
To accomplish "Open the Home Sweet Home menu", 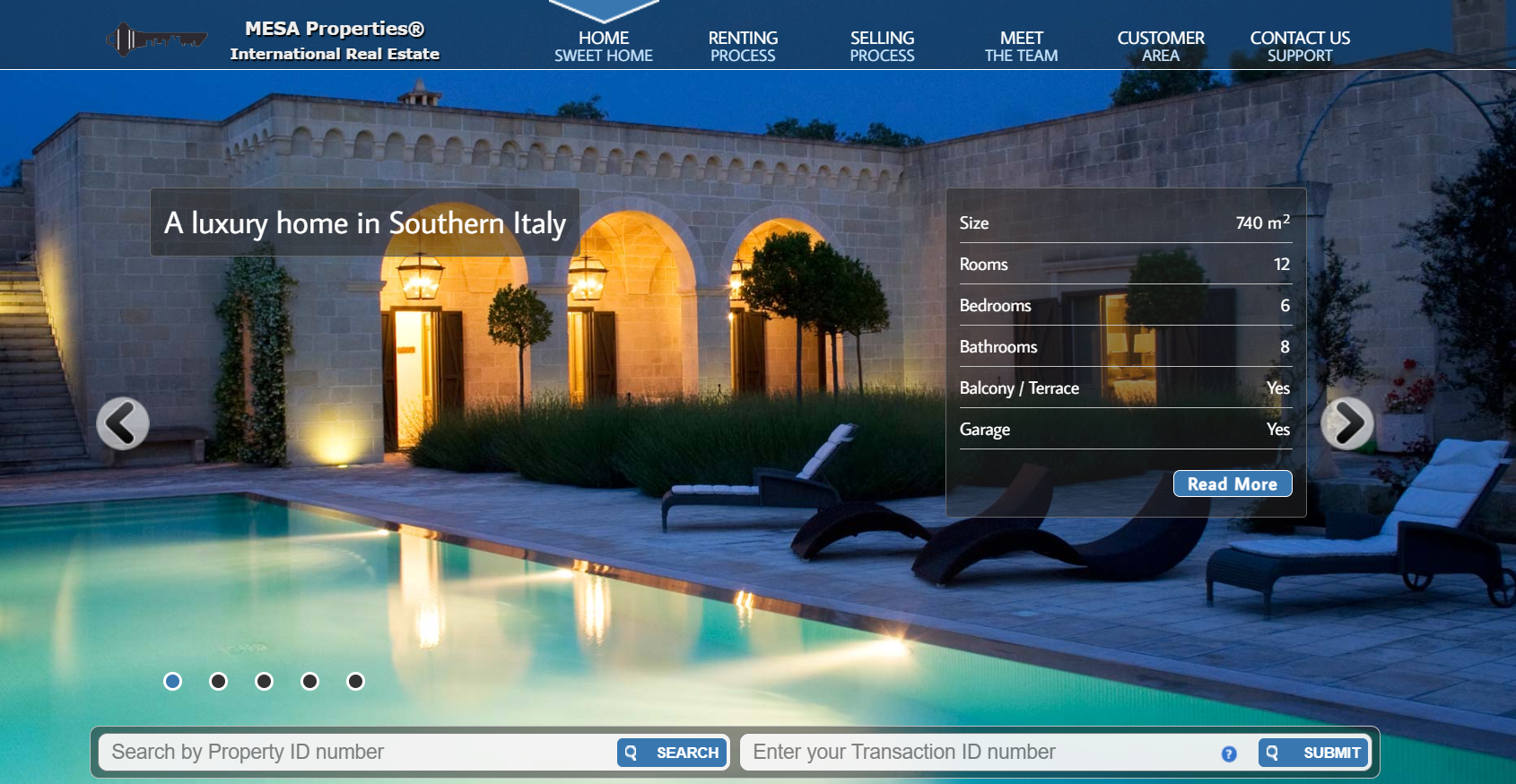I will click(x=604, y=47).
